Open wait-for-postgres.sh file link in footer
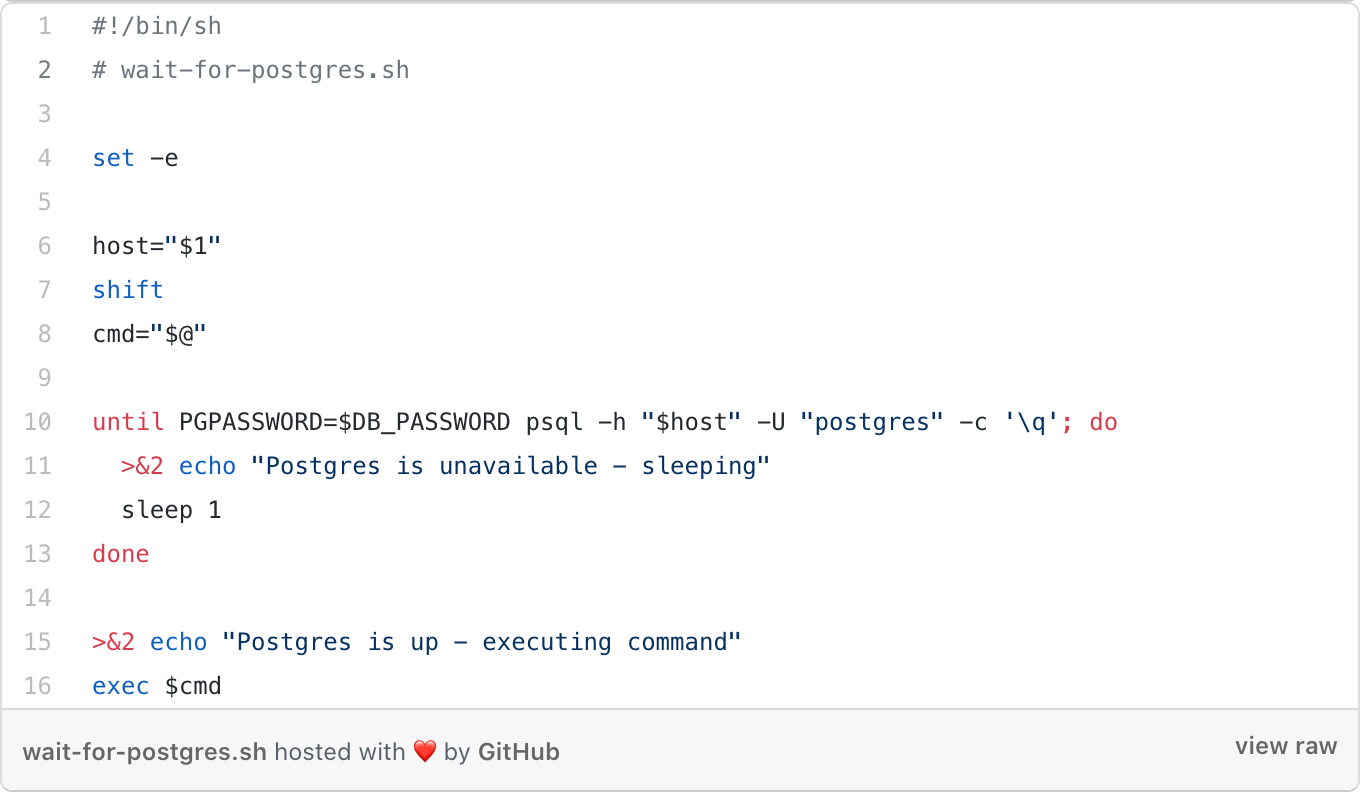Screen dimensions: 1368x796 [145, 752]
